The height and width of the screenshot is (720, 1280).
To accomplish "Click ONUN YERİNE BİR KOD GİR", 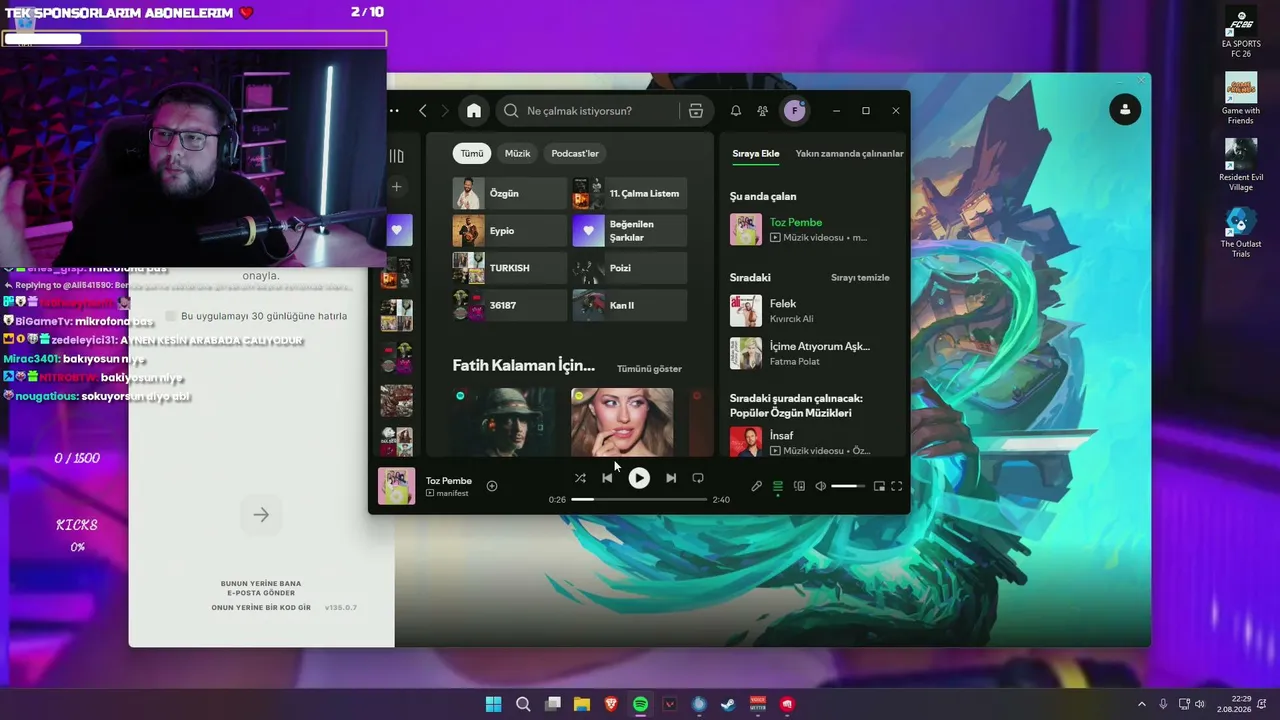I will coord(261,608).
